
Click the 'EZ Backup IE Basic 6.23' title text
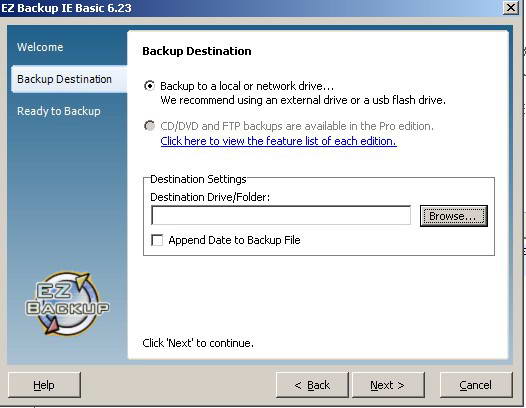pos(66,8)
